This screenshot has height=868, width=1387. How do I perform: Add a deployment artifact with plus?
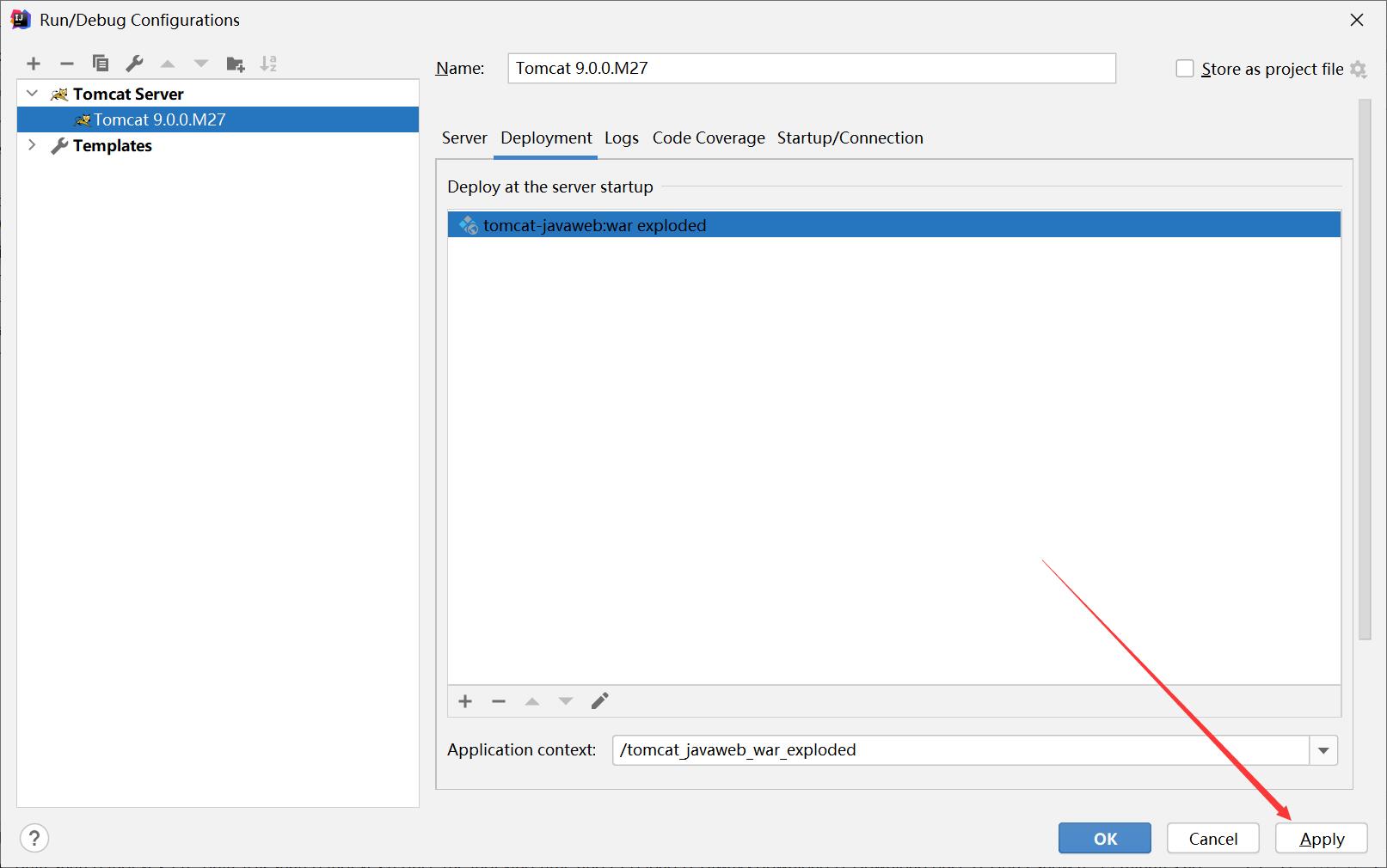coord(465,701)
